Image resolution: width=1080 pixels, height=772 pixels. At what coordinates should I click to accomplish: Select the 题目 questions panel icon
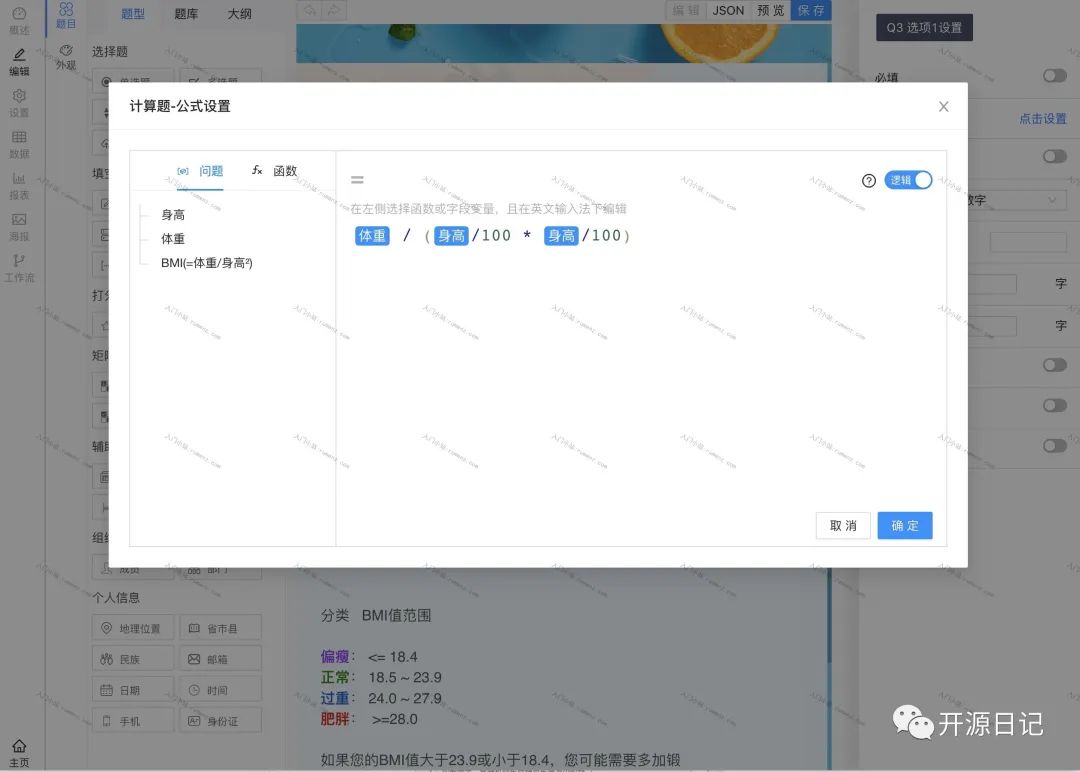pyautogui.click(x=66, y=9)
